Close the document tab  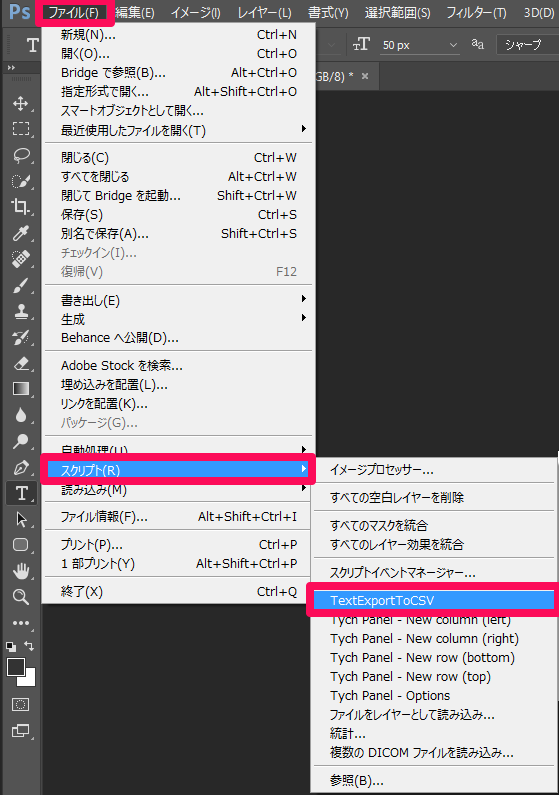pos(365,76)
